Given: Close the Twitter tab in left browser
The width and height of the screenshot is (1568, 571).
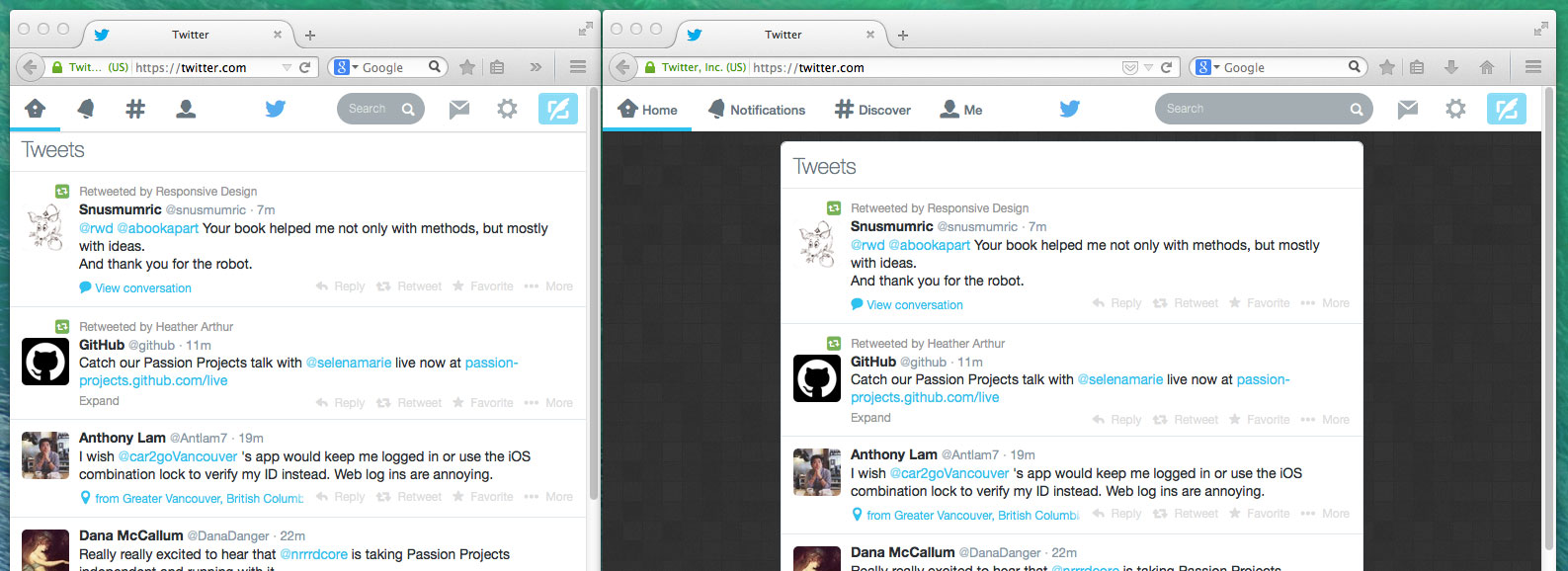Looking at the screenshot, I should click(x=278, y=35).
